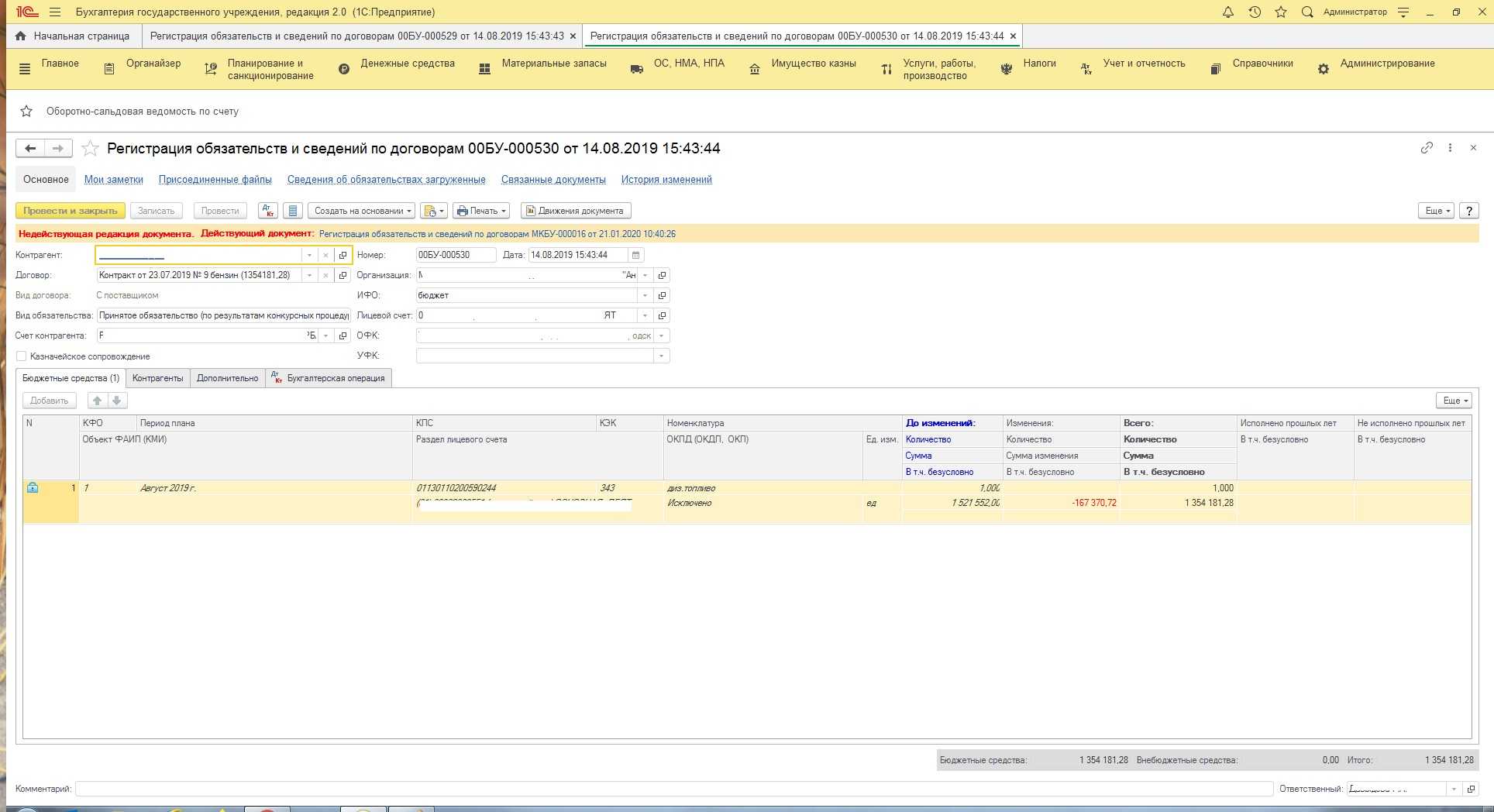The image size is (1494, 812).
Task: Click Записать button
Action: point(157,211)
